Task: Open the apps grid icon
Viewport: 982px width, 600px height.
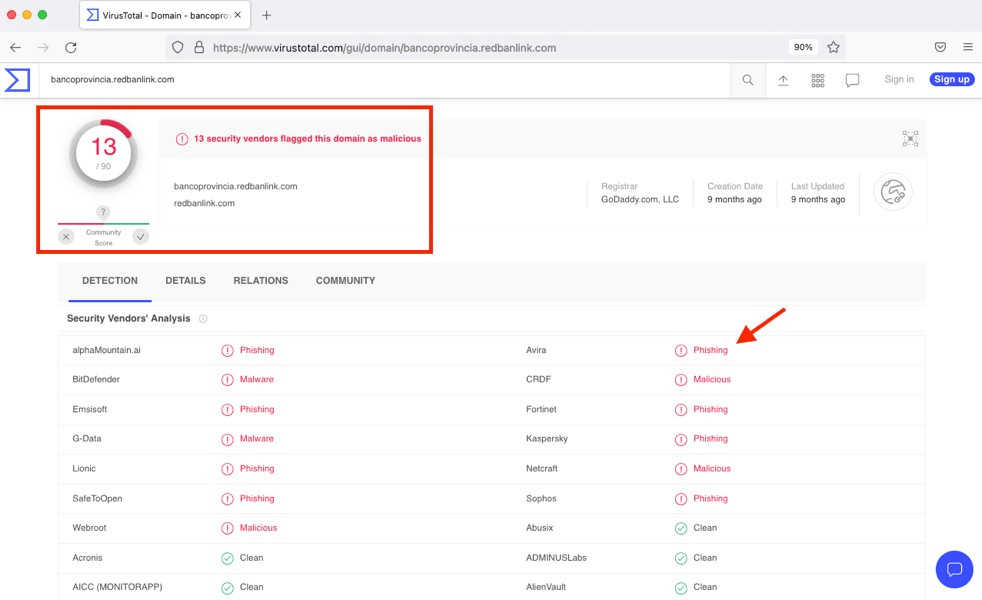Action: pos(817,80)
